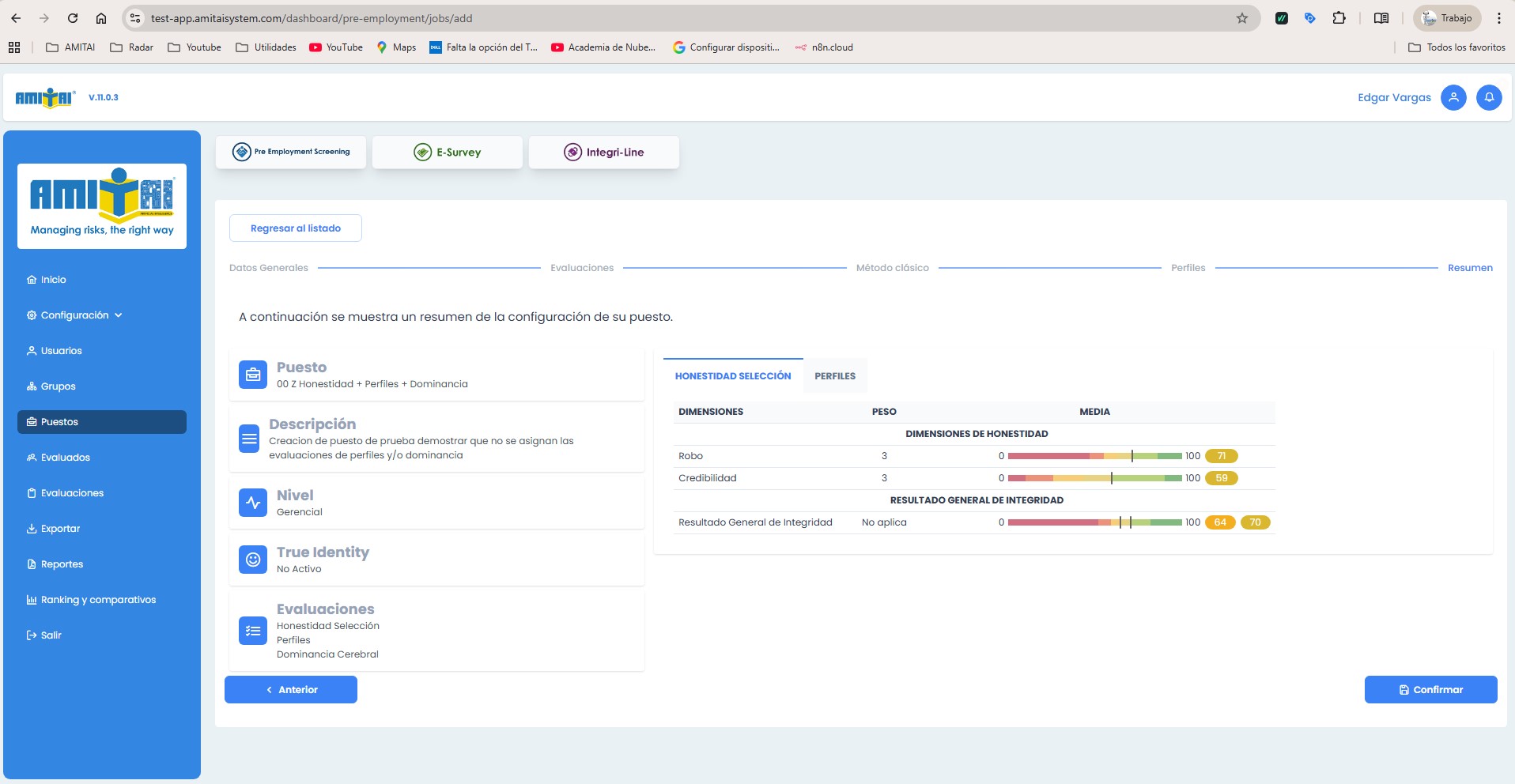This screenshot has height=784, width=1515.
Task: Click Regresar al listado button
Action: point(296,228)
